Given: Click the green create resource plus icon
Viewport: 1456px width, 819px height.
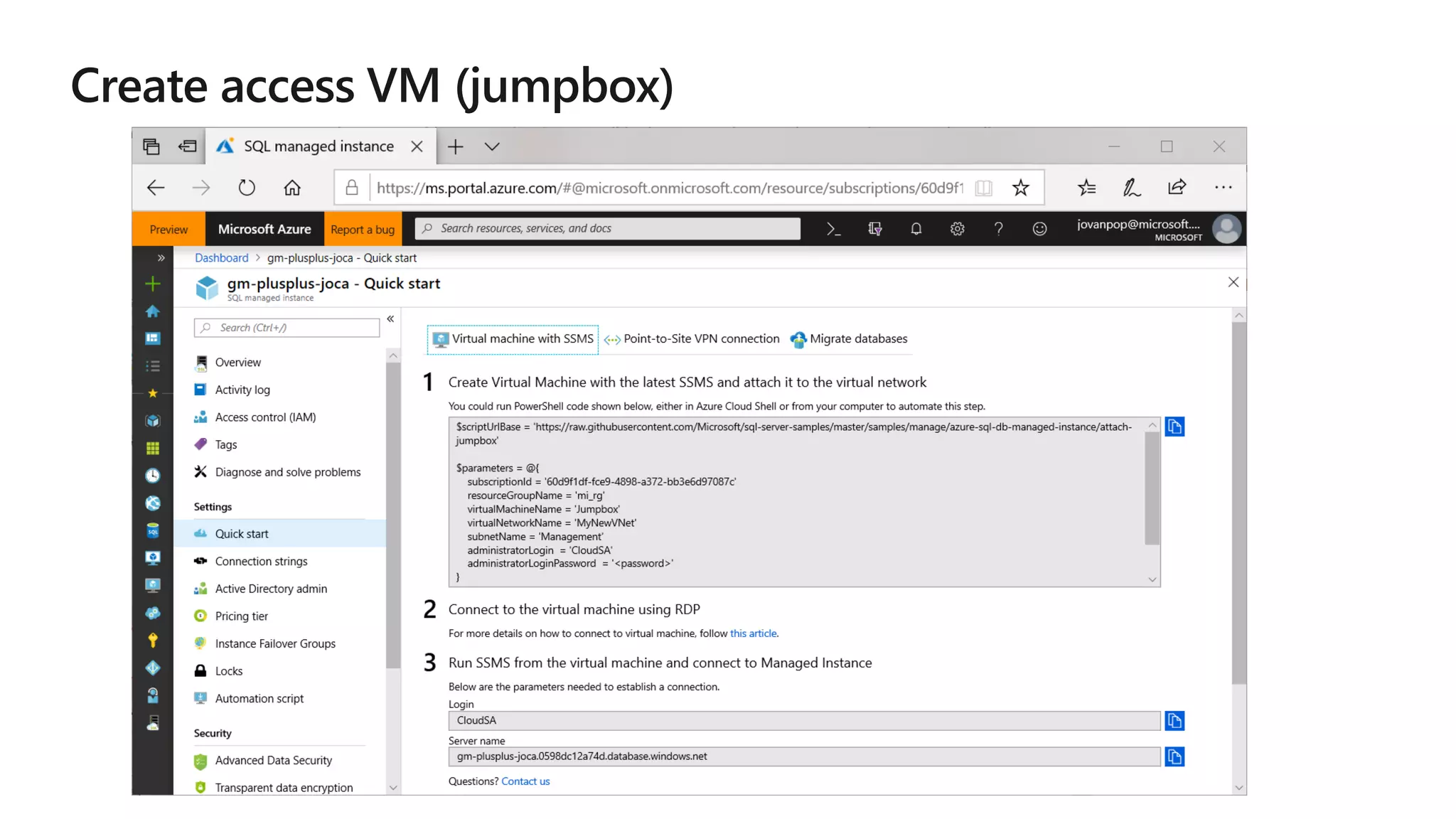Looking at the screenshot, I should [152, 284].
